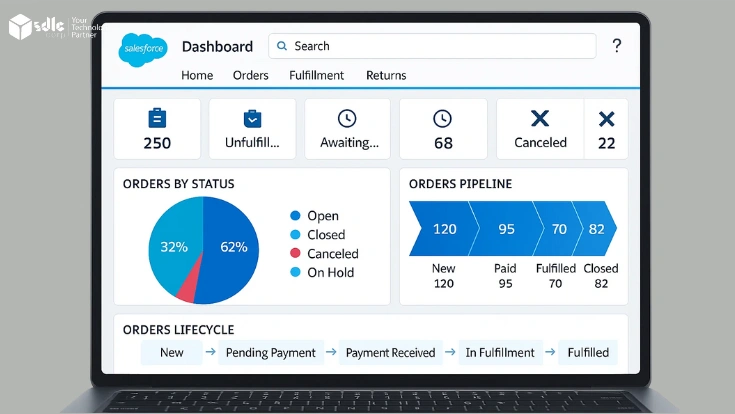Click the X icon above 22
The image size is (735, 414).
[x=606, y=119]
